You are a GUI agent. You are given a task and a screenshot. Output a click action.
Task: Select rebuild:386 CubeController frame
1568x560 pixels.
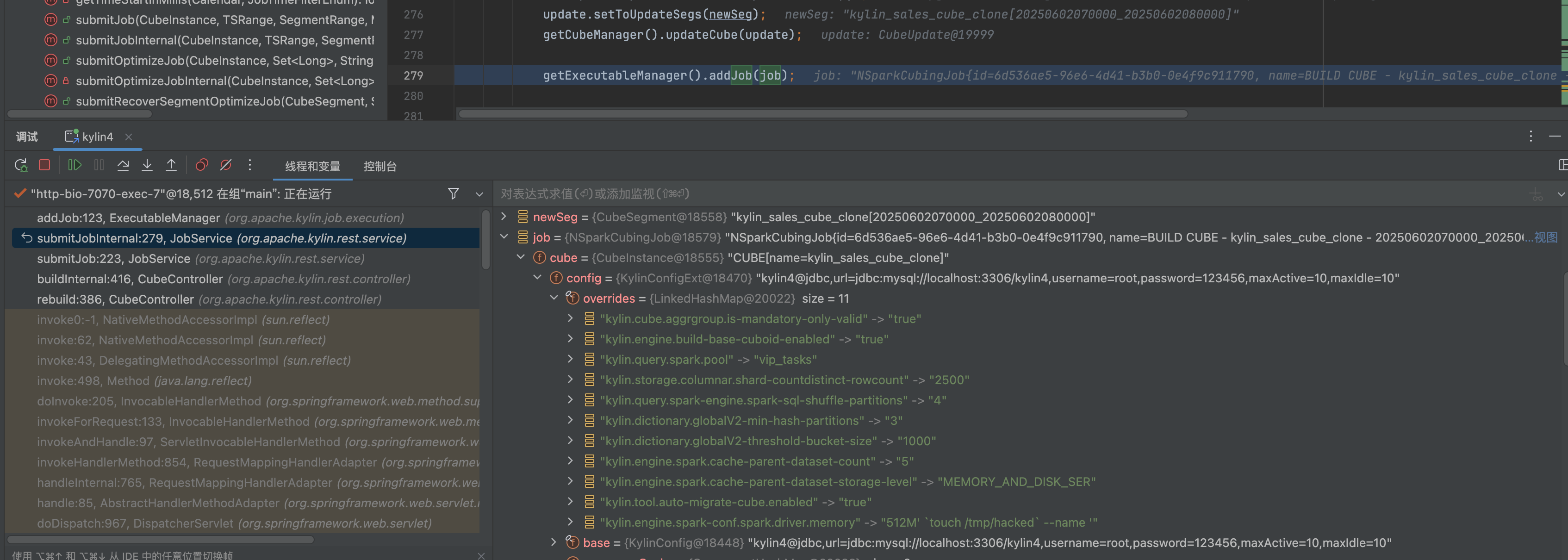coord(245,299)
